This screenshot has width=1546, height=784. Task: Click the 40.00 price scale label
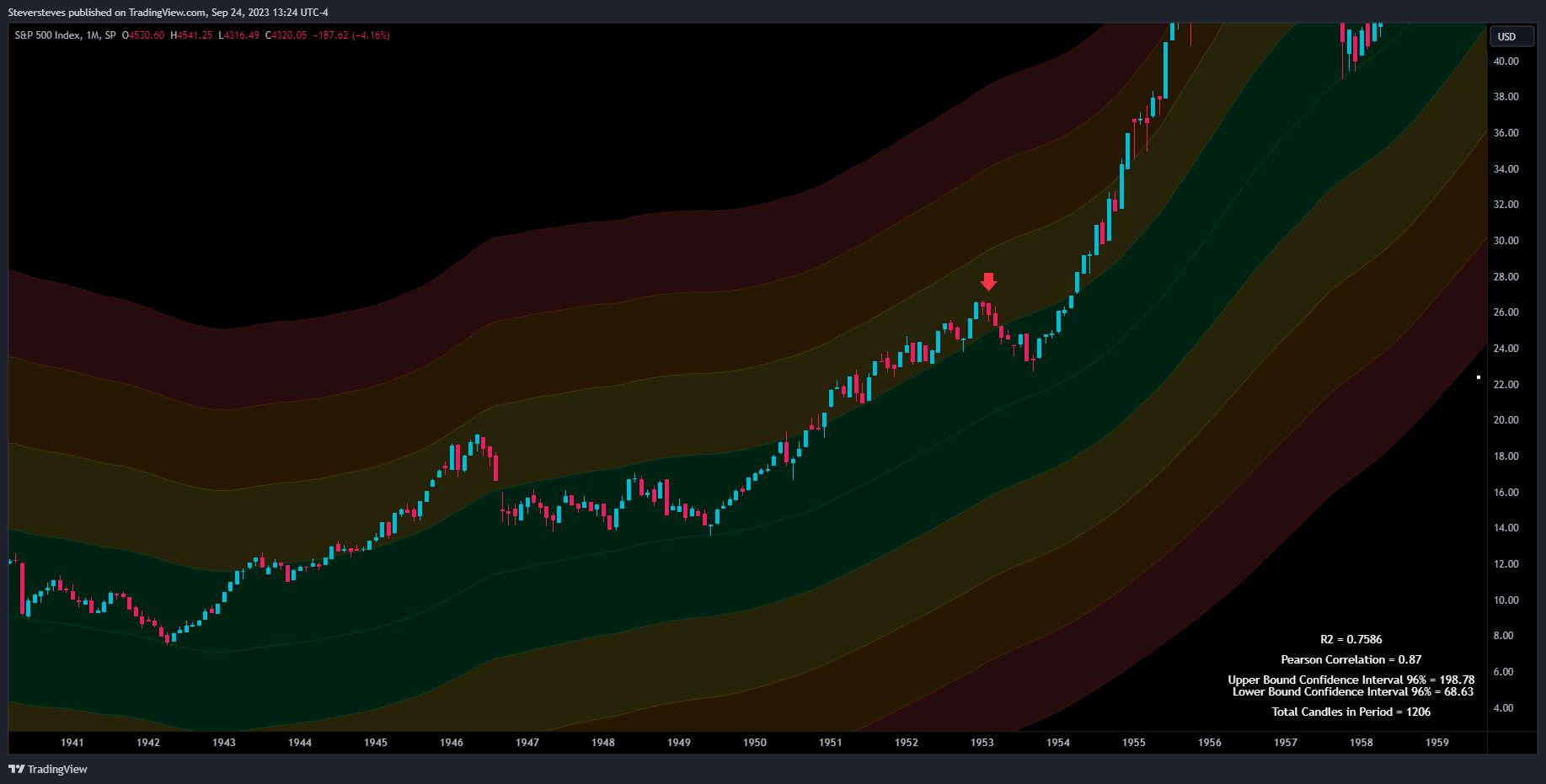tap(1506, 61)
